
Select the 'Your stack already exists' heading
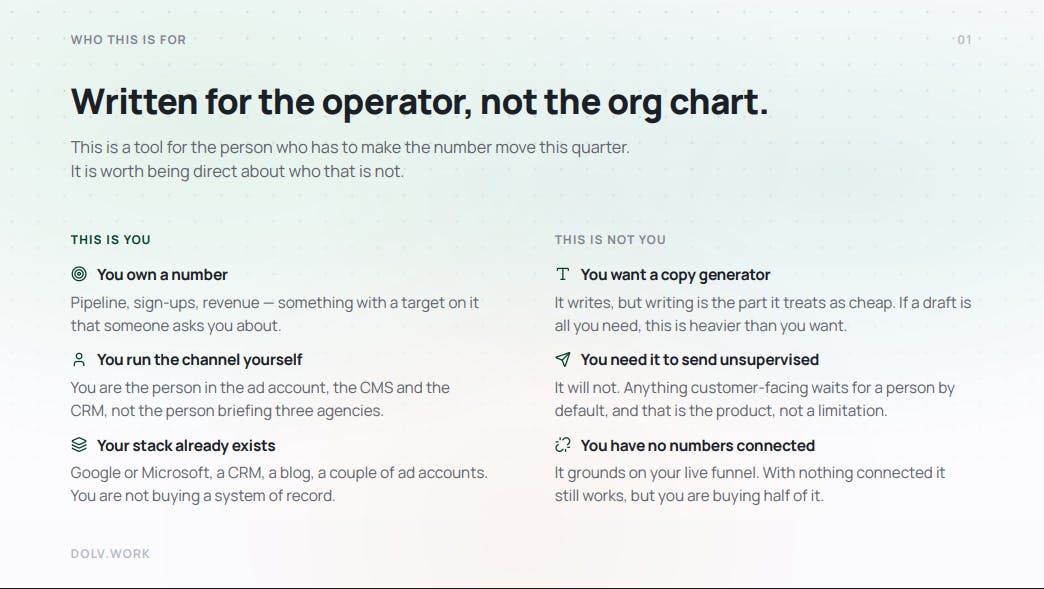186,445
